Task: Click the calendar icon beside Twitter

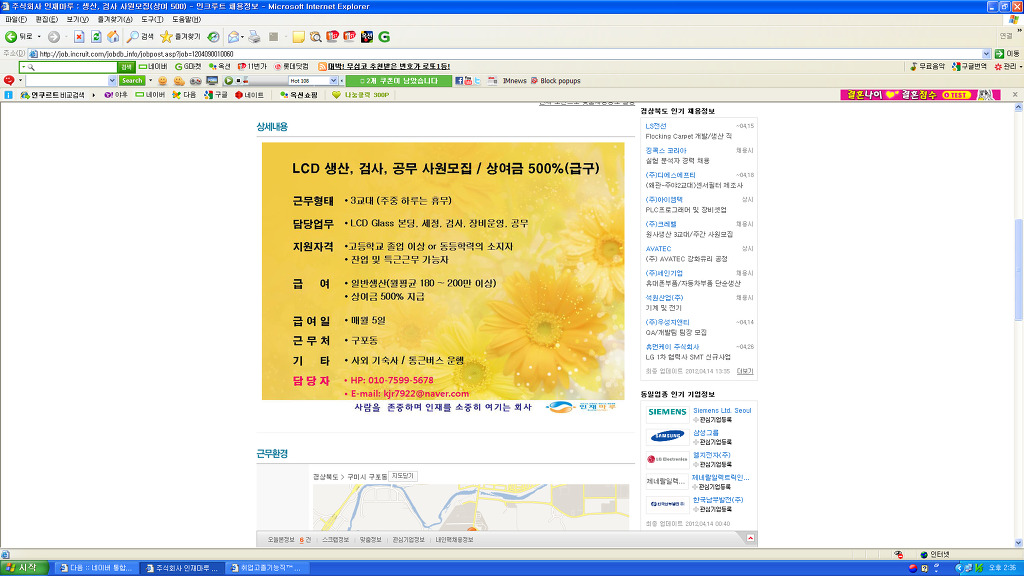Action: click(492, 81)
